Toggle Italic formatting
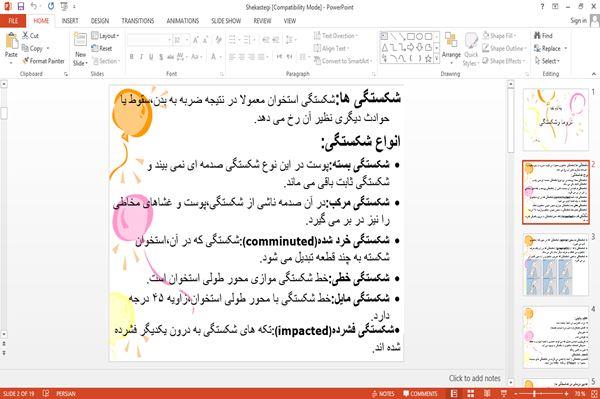This screenshot has width=600, height=399. click(141, 57)
